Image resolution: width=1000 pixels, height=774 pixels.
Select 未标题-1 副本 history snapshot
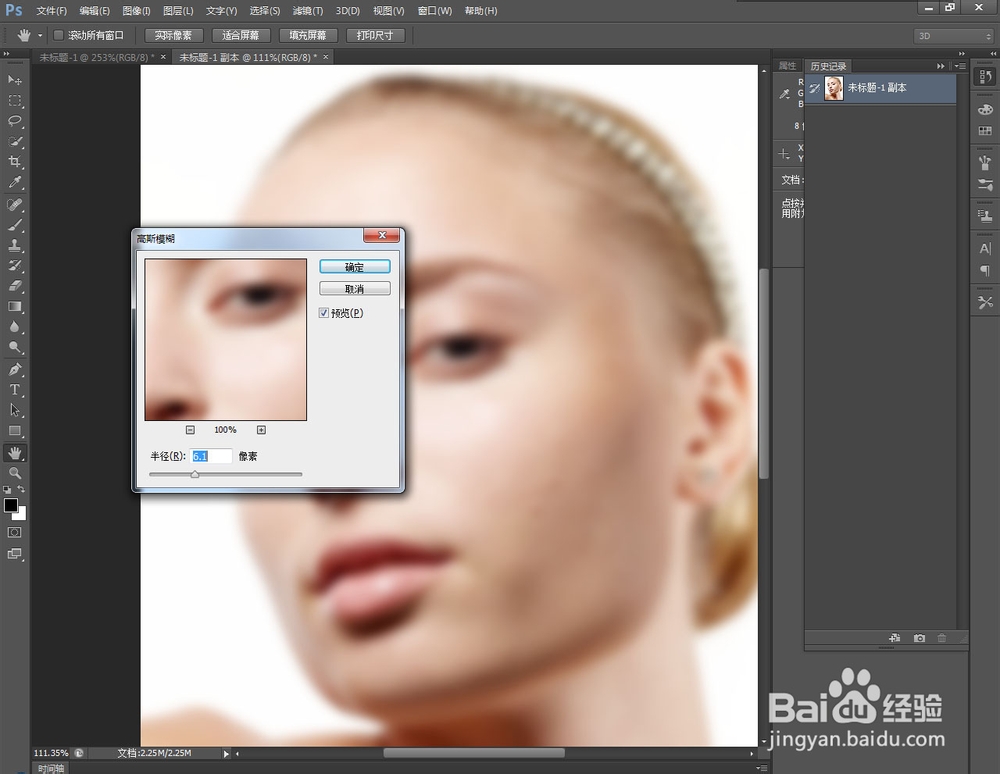pyautogui.click(x=880, y=88)
